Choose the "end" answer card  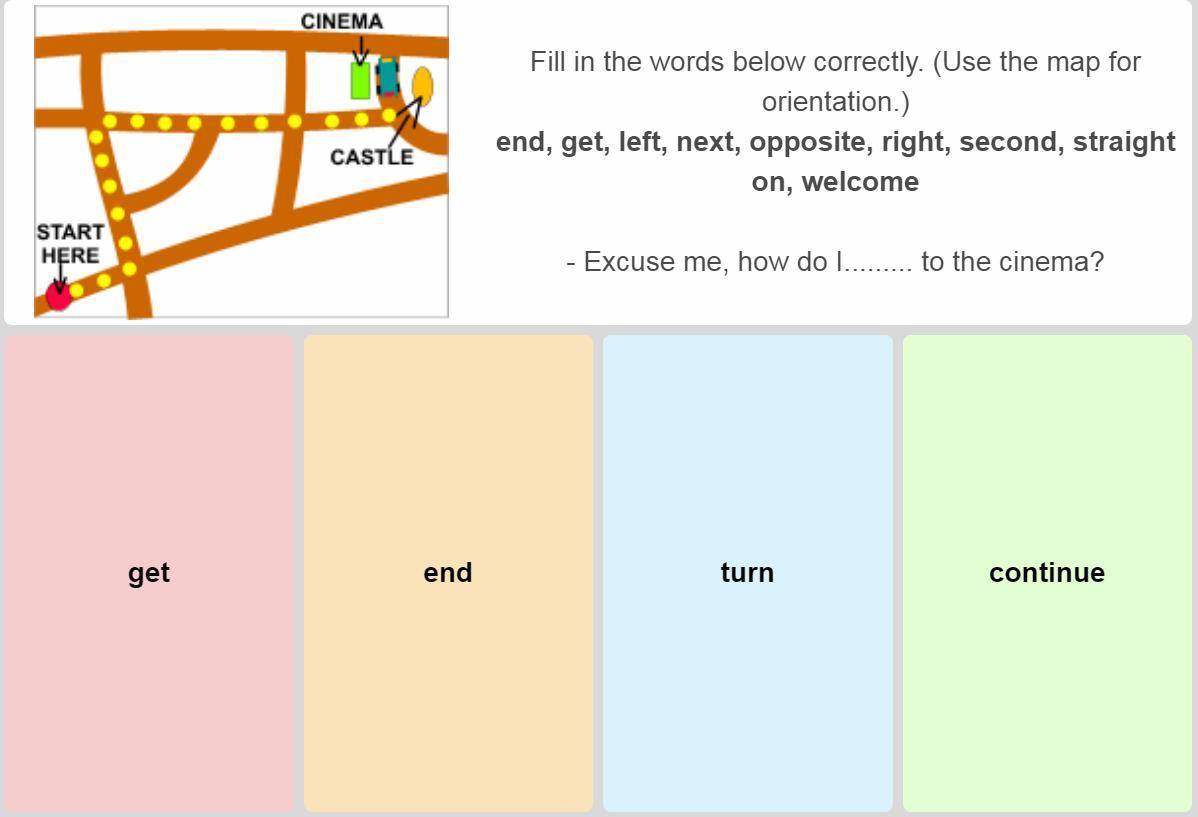[448, 572]
